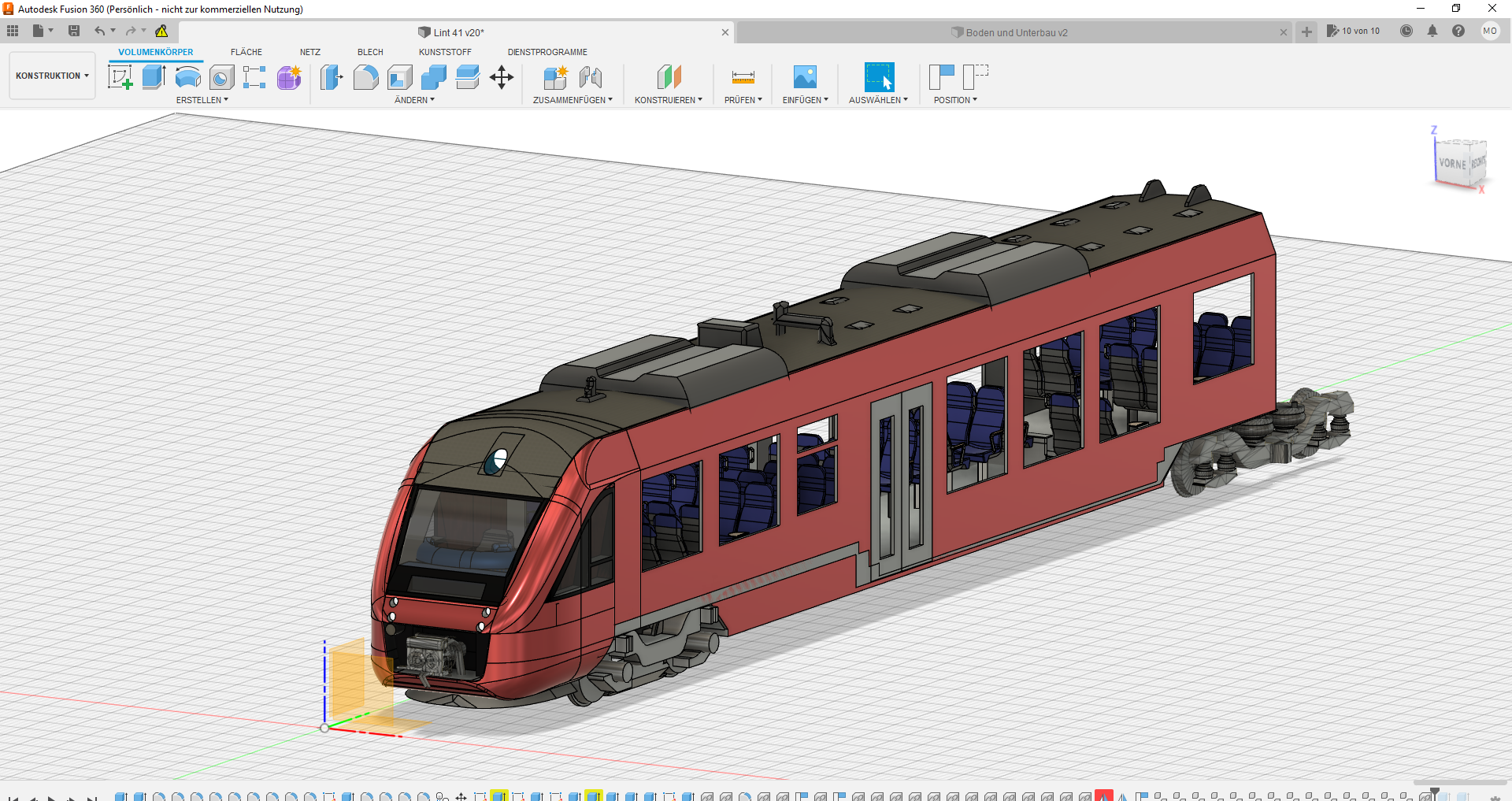Image resolution: width=1512 pixels, height=801 pixels.
Task: Open the data panel grid icon
Action: tap(13, 31)
